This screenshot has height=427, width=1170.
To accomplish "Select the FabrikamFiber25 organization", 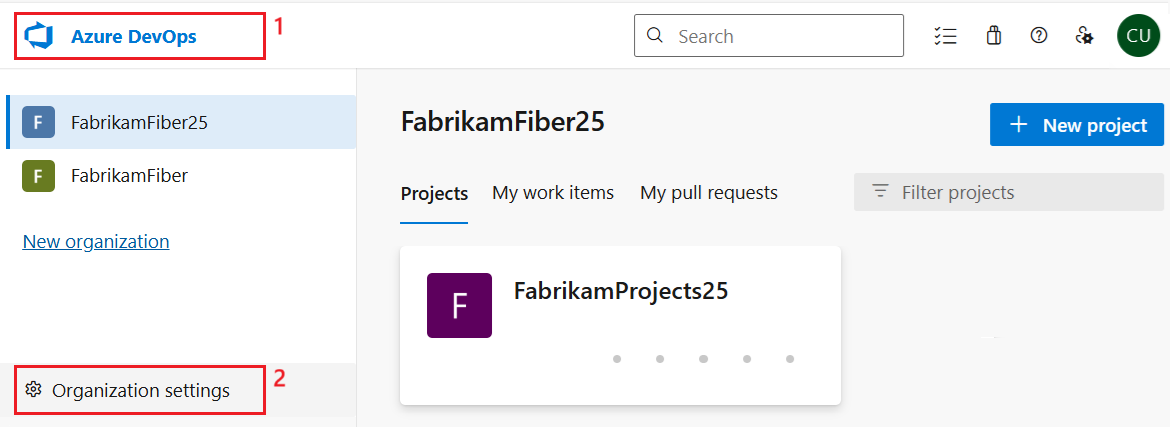I will [139, 123].
